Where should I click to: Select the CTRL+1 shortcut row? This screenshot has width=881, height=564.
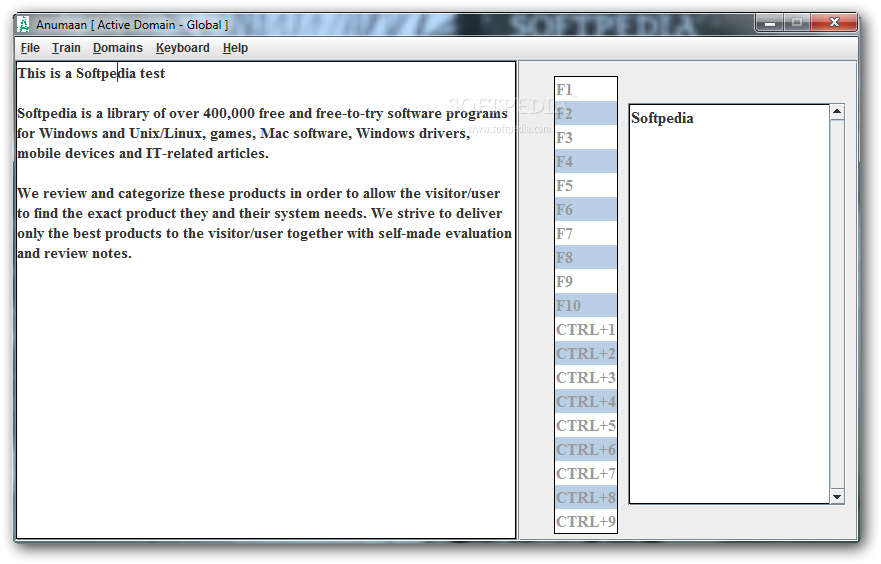pyautogui.click(x=585, y=330)
